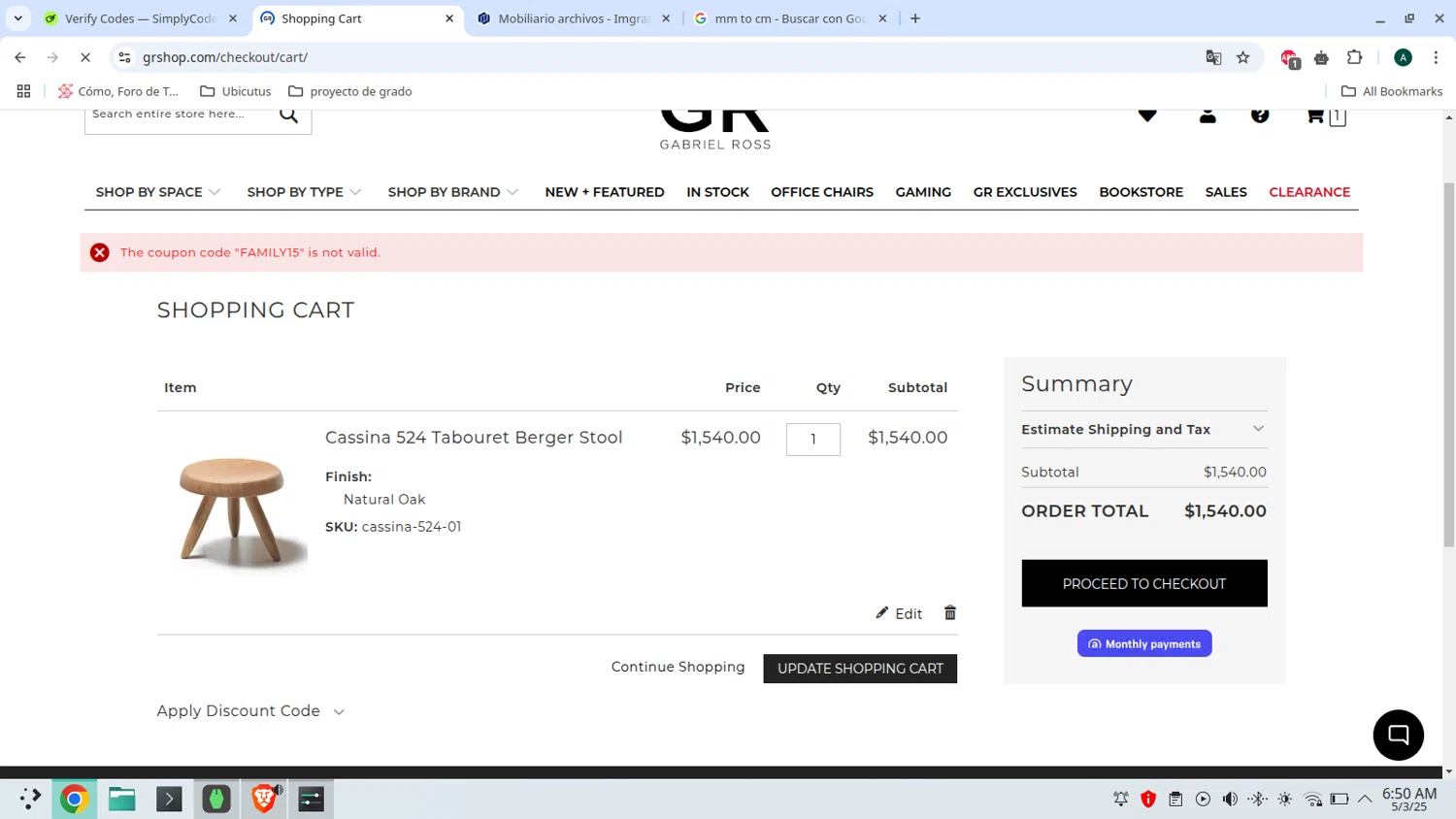
Task: Expand the Shop By Space menu
Action: click(x=158, y=192)
